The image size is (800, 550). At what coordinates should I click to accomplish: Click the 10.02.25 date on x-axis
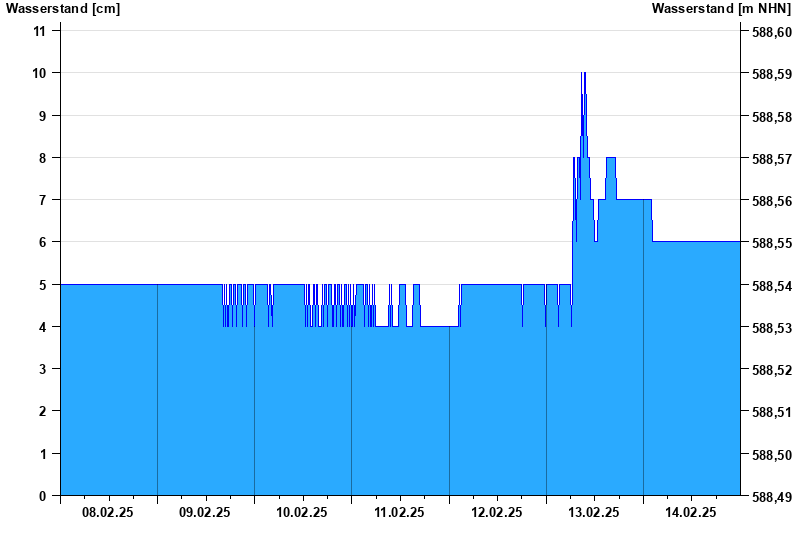click(x=302, y=512)
